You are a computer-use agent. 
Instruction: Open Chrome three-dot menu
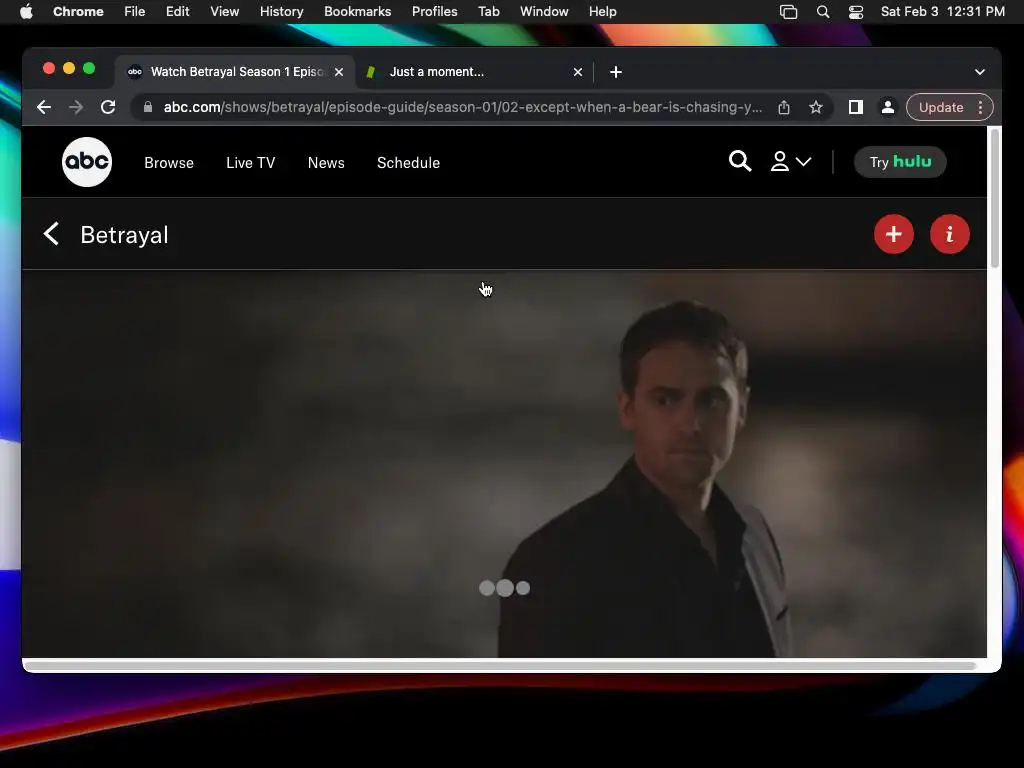(x=980, y=107)
